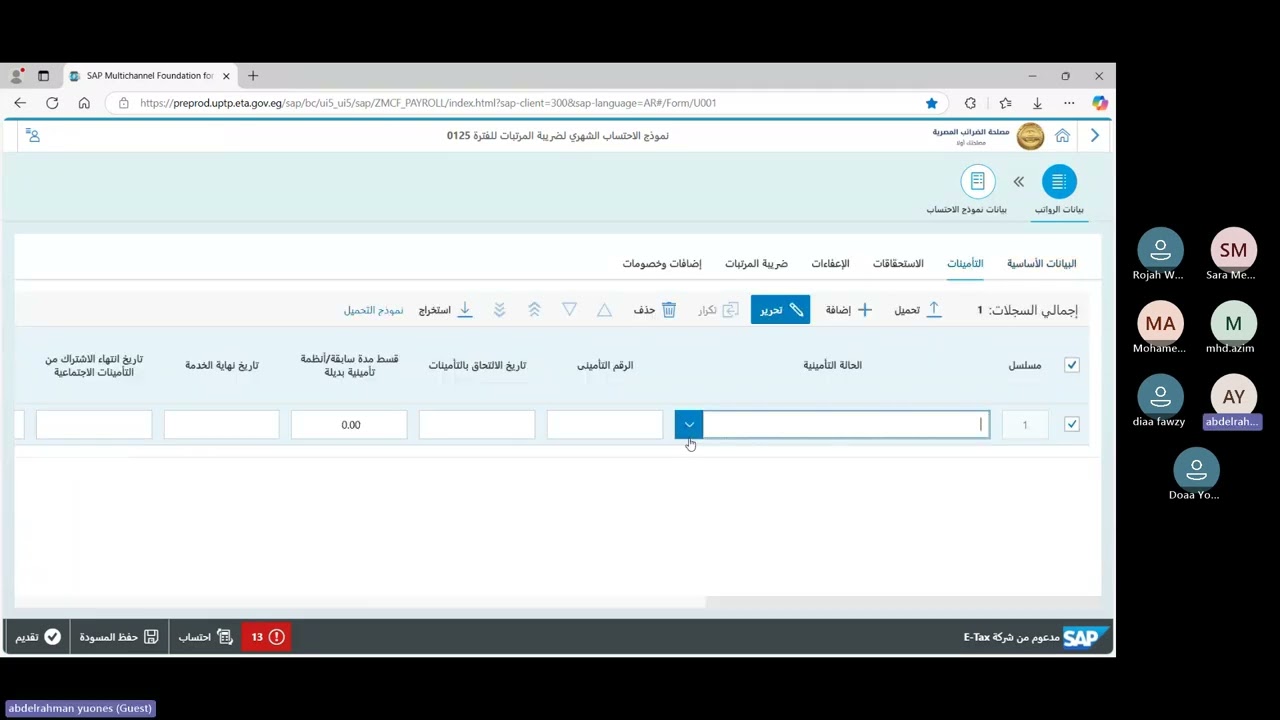The height and width of the screenshot is (720, 1280).
Task: Move to bottom with the double-down chevron
Action: 499,310
